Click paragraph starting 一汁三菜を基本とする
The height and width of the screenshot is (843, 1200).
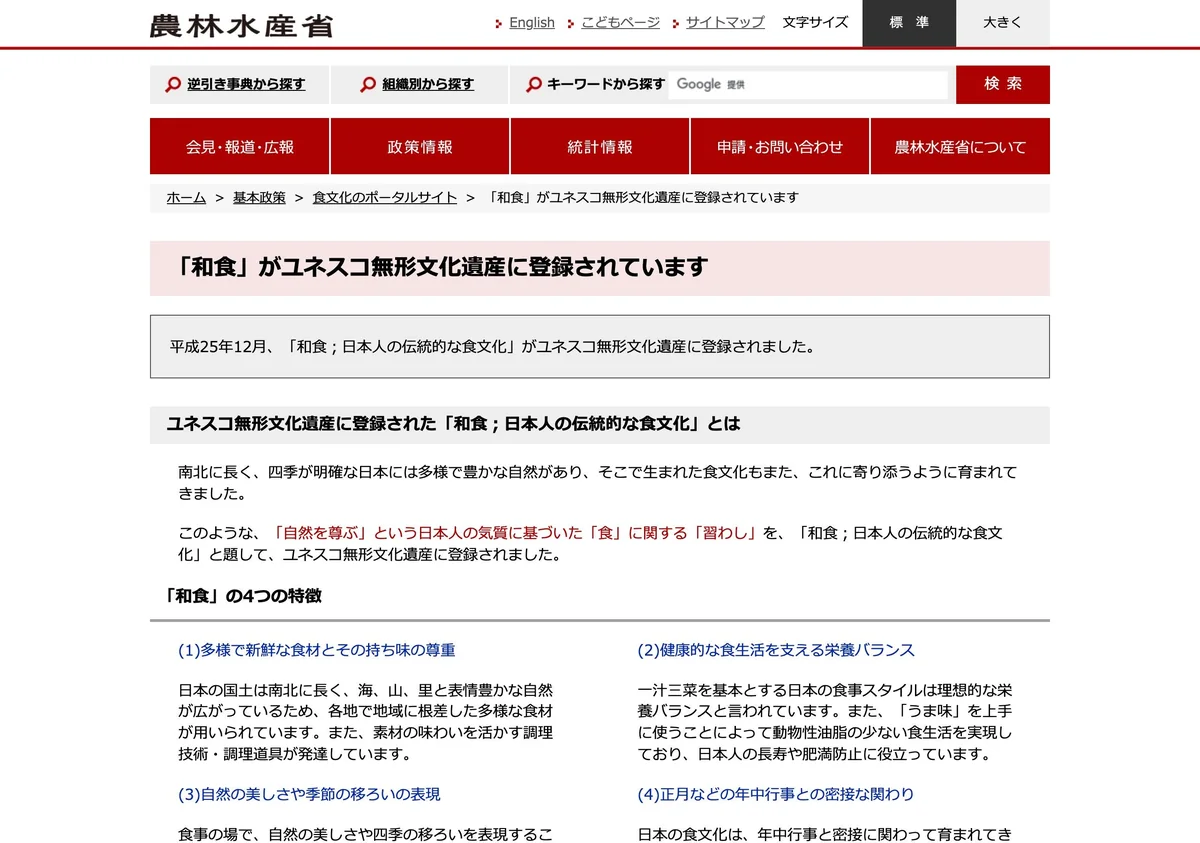click(825, 722)
